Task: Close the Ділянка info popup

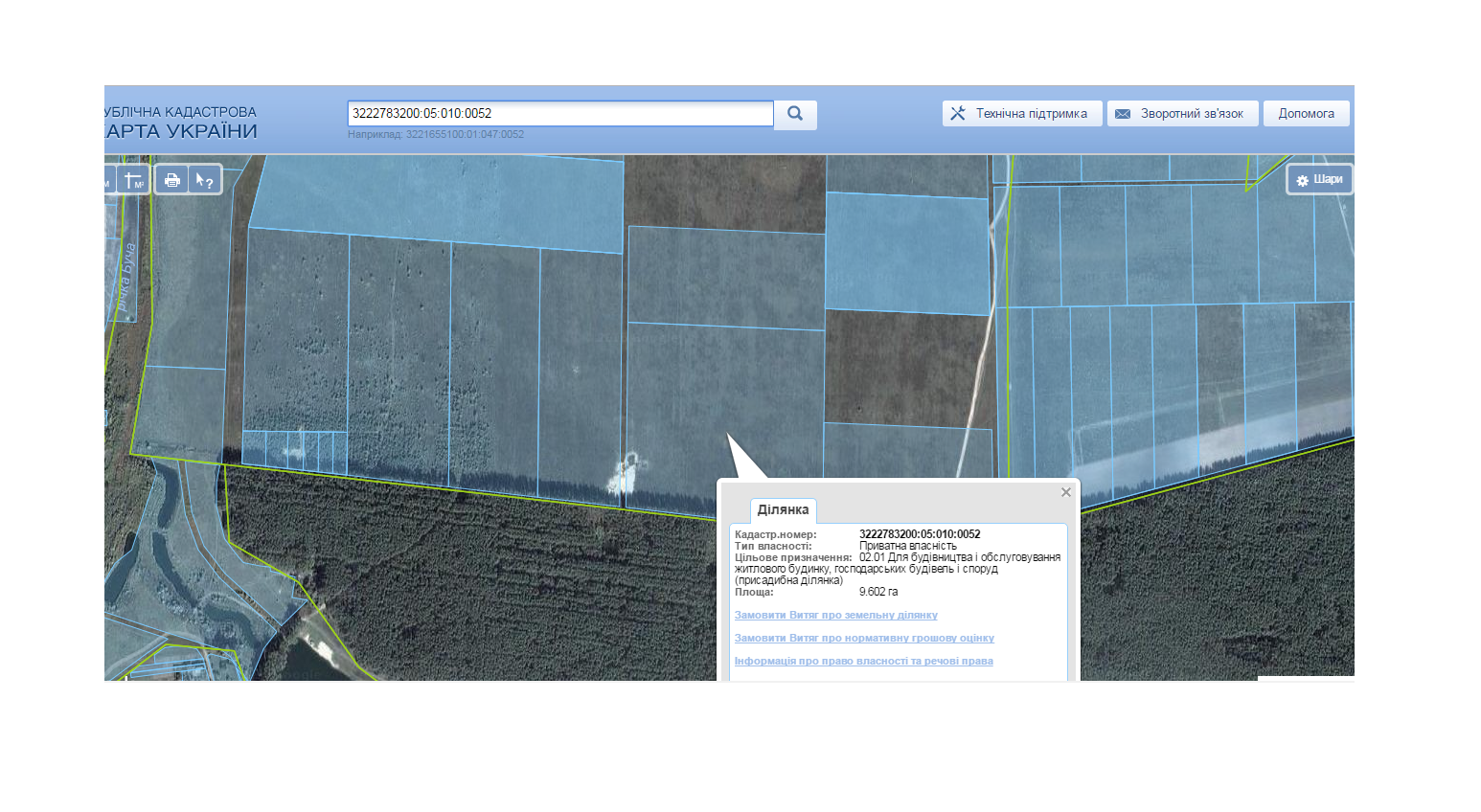Action: (1066, 492)
